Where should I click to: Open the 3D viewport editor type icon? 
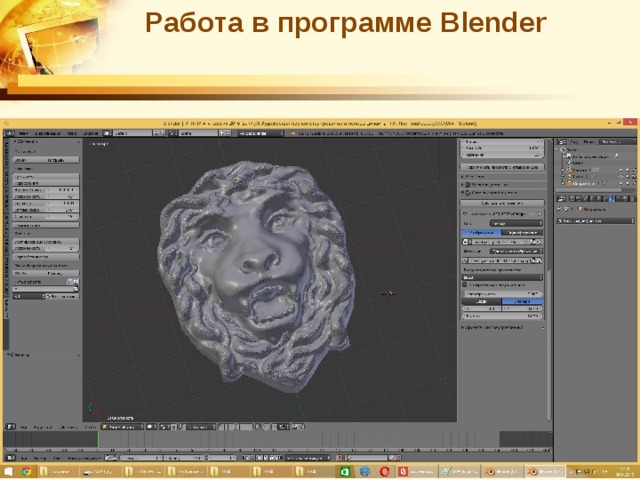tap(10, 427)
